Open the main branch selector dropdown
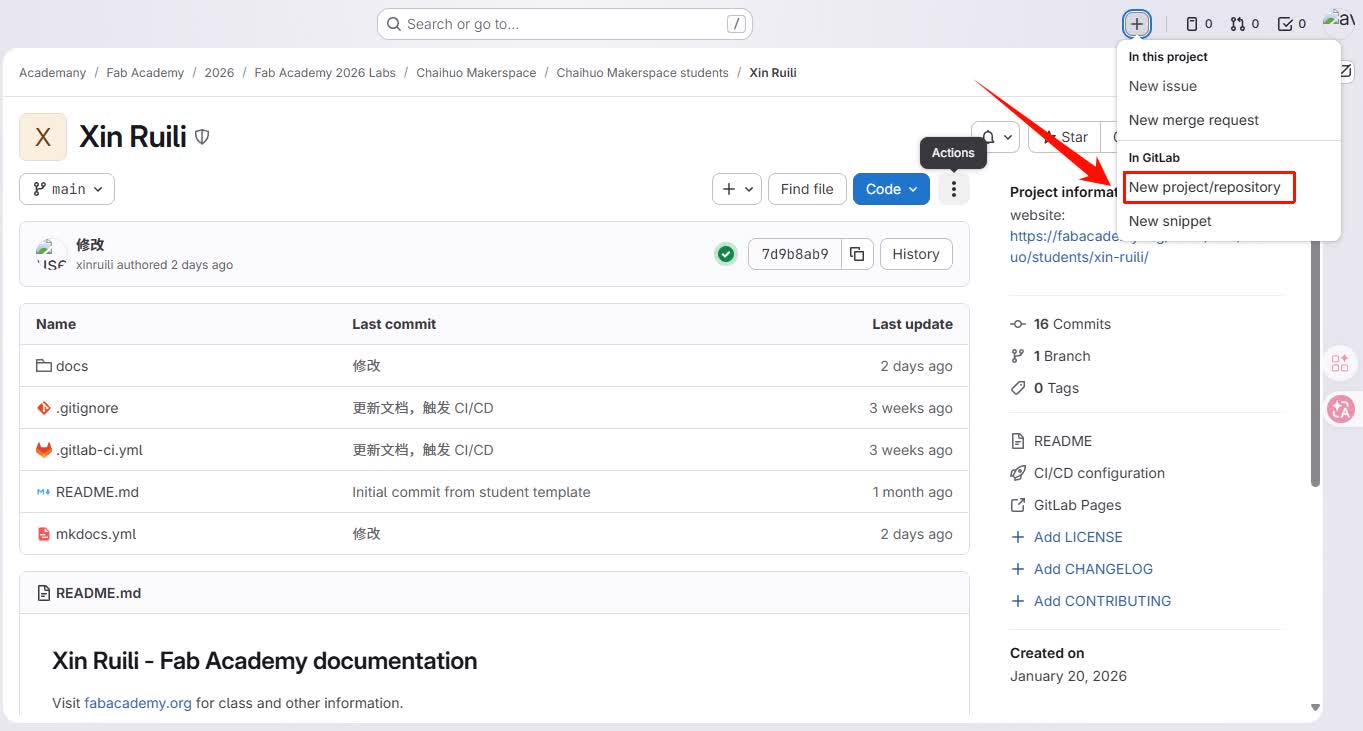 [67, 189]
